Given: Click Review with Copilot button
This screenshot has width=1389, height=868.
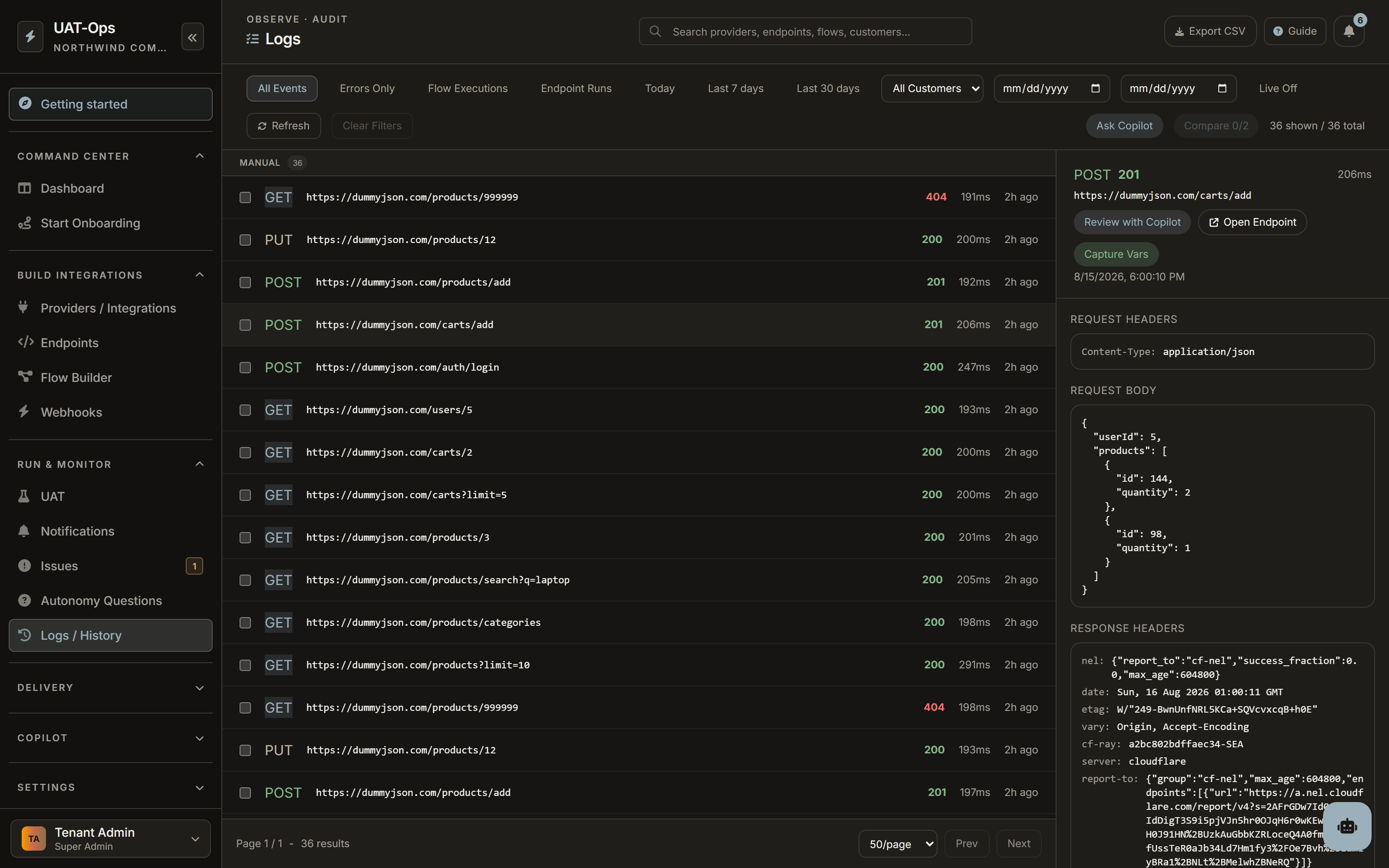Looking at the screenshot, I should tap(1132, 222).
